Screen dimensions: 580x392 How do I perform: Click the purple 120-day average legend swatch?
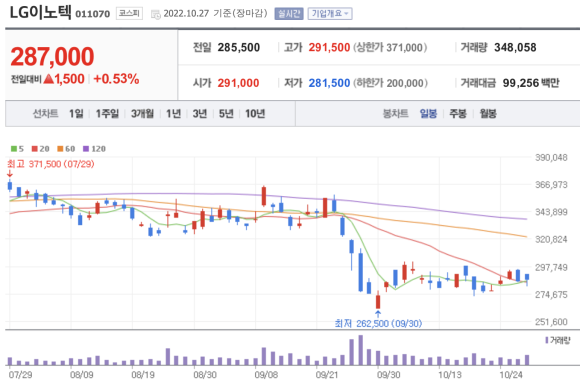point(86,149)
